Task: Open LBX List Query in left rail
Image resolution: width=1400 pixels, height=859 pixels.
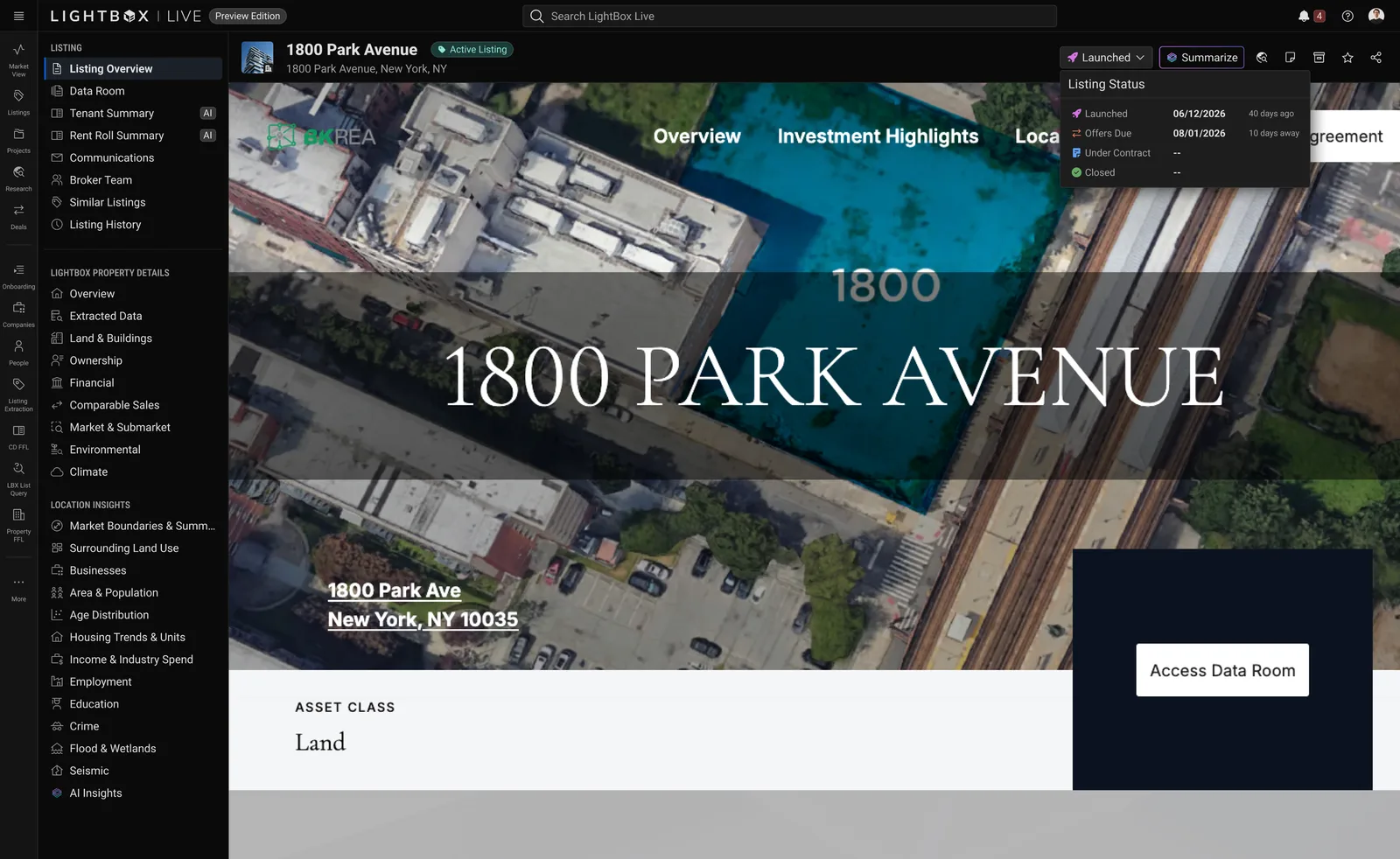Action: pyautogui.click(x=18, y=478)
